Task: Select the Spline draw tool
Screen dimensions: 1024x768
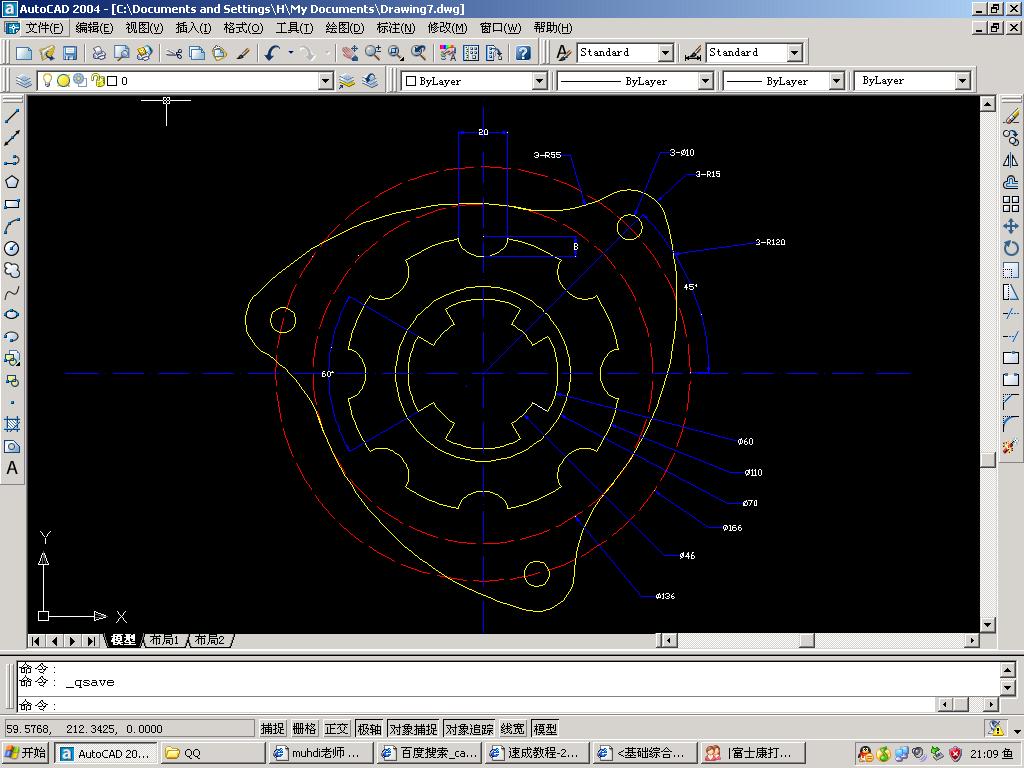Action: tap(12, 293)
